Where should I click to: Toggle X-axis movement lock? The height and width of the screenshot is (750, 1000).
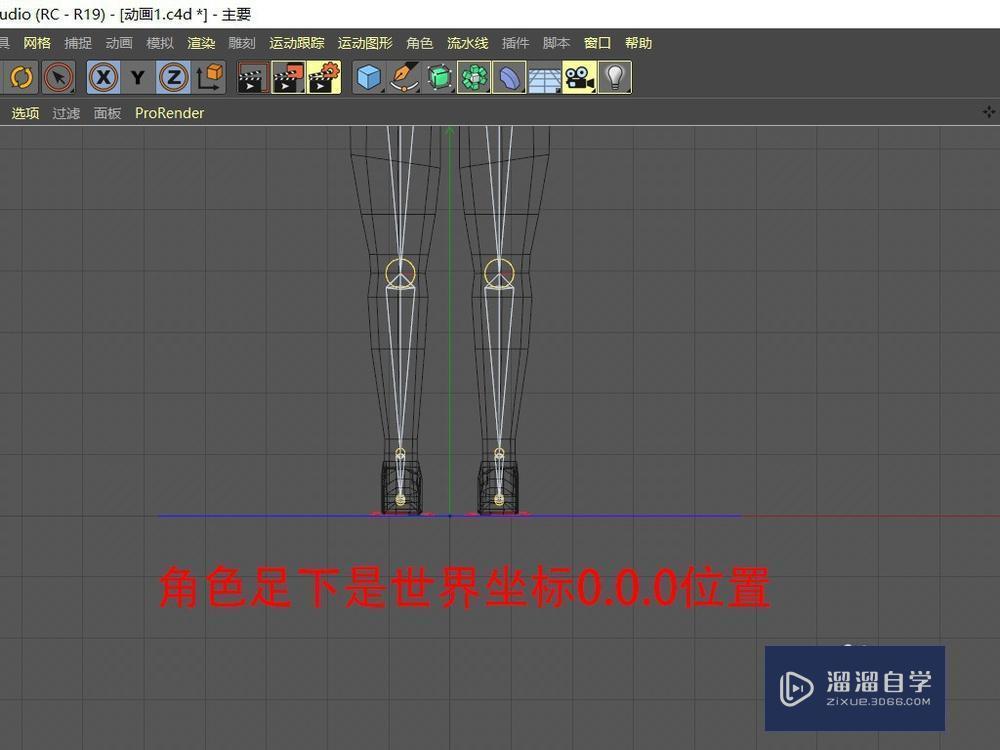tap(103, 77)
